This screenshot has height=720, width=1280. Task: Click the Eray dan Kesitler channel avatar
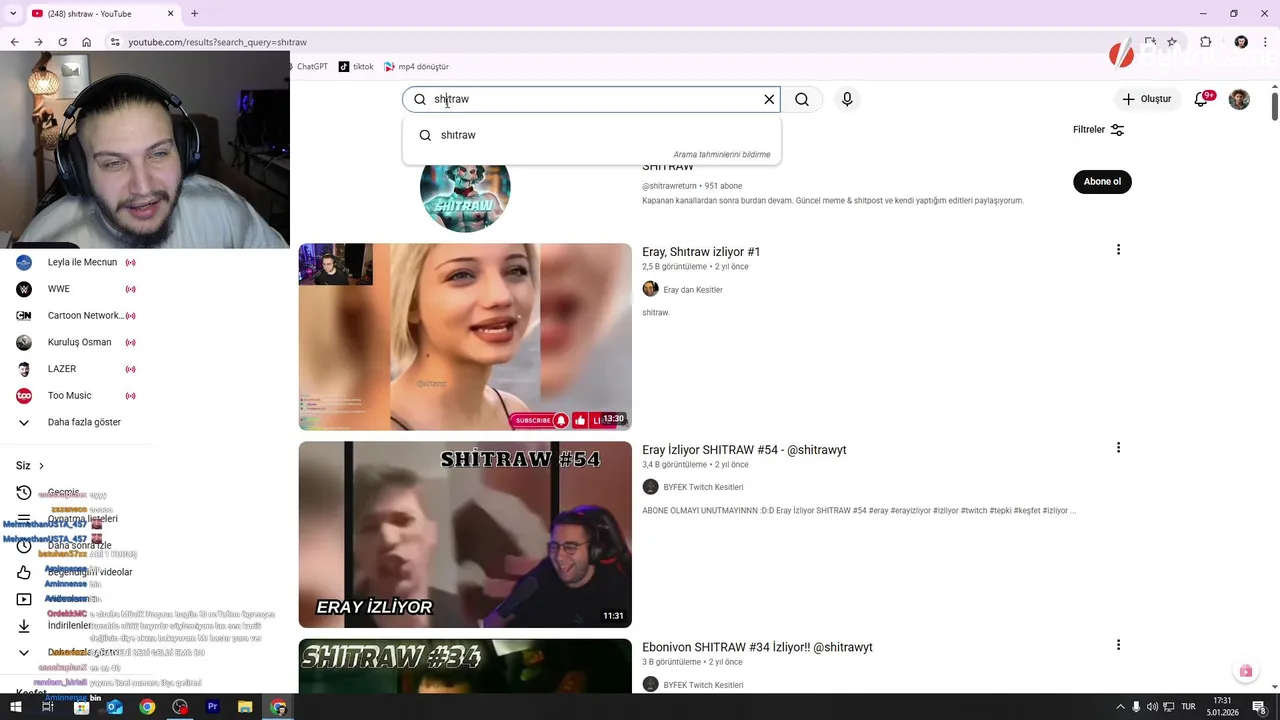click(x=650, y=289)
